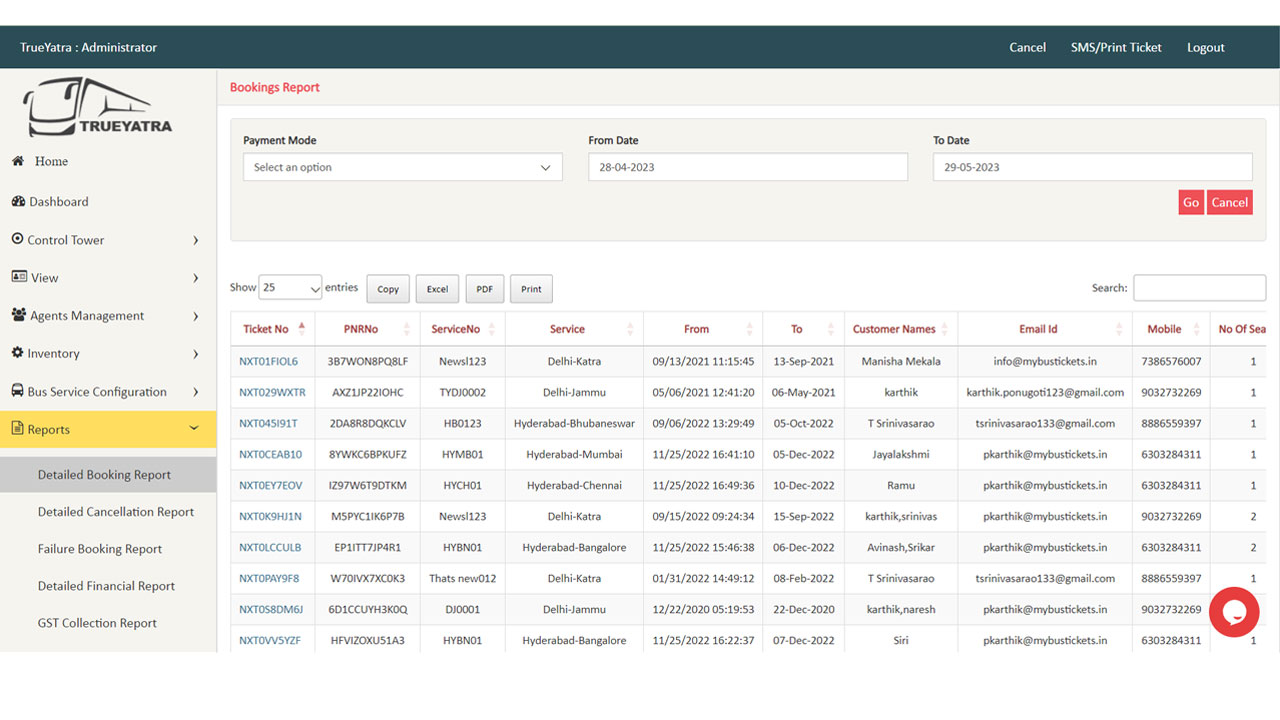1280x720 pixels.
Task: Open the Payment Mode dropdown
Action: 402,167
